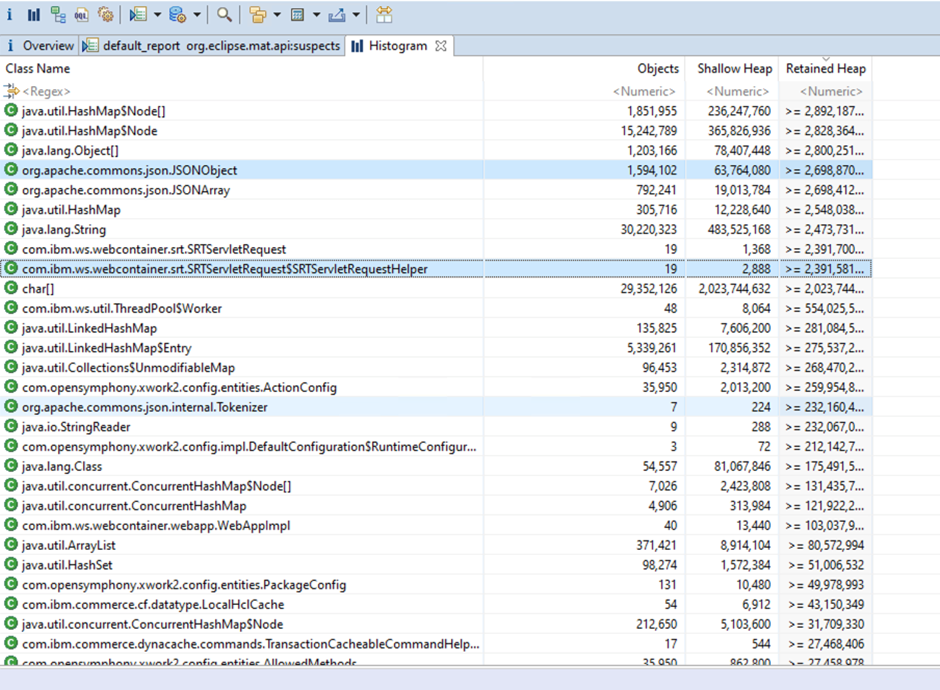Expand the Query Browser dropdown arrow
The height and width of the screenshot is (690, 940).
pos(196,15)
